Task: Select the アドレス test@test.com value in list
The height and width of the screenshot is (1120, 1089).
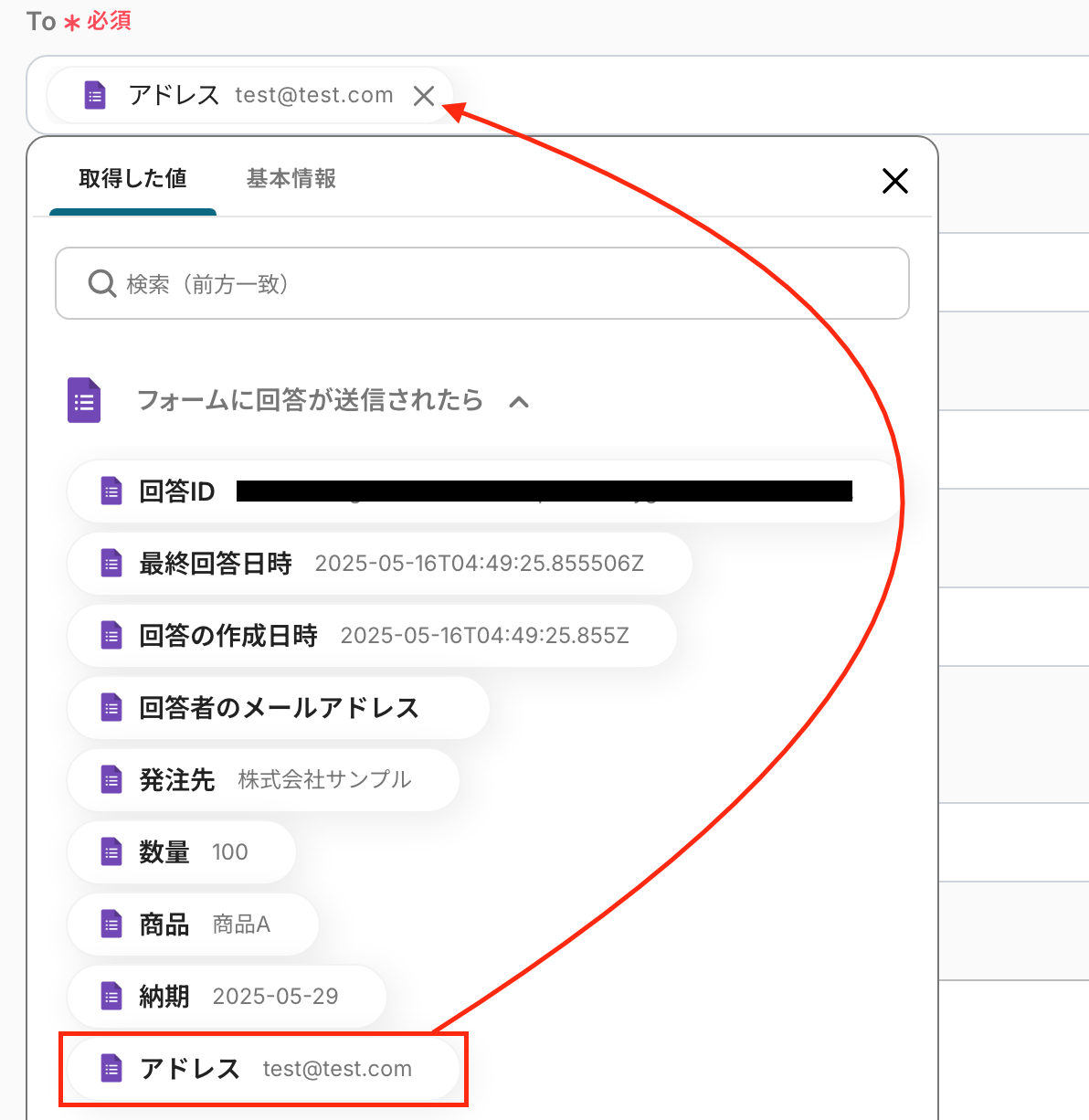Action: 263,1069
